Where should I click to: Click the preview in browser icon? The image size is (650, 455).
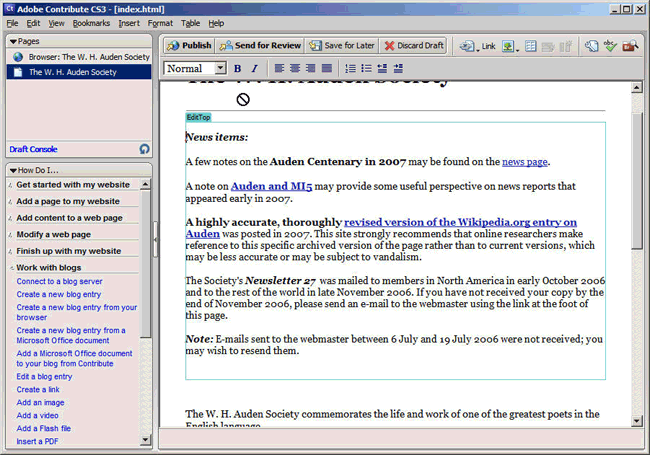coord(630,46)
